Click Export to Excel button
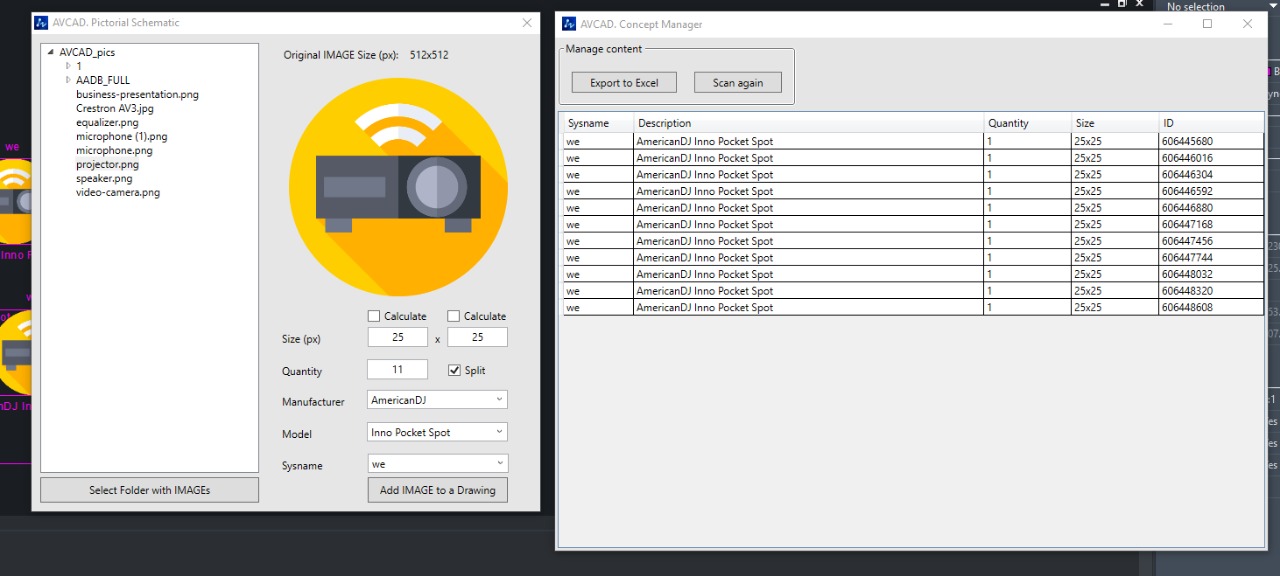1280x576 pixels. (624, 83)
